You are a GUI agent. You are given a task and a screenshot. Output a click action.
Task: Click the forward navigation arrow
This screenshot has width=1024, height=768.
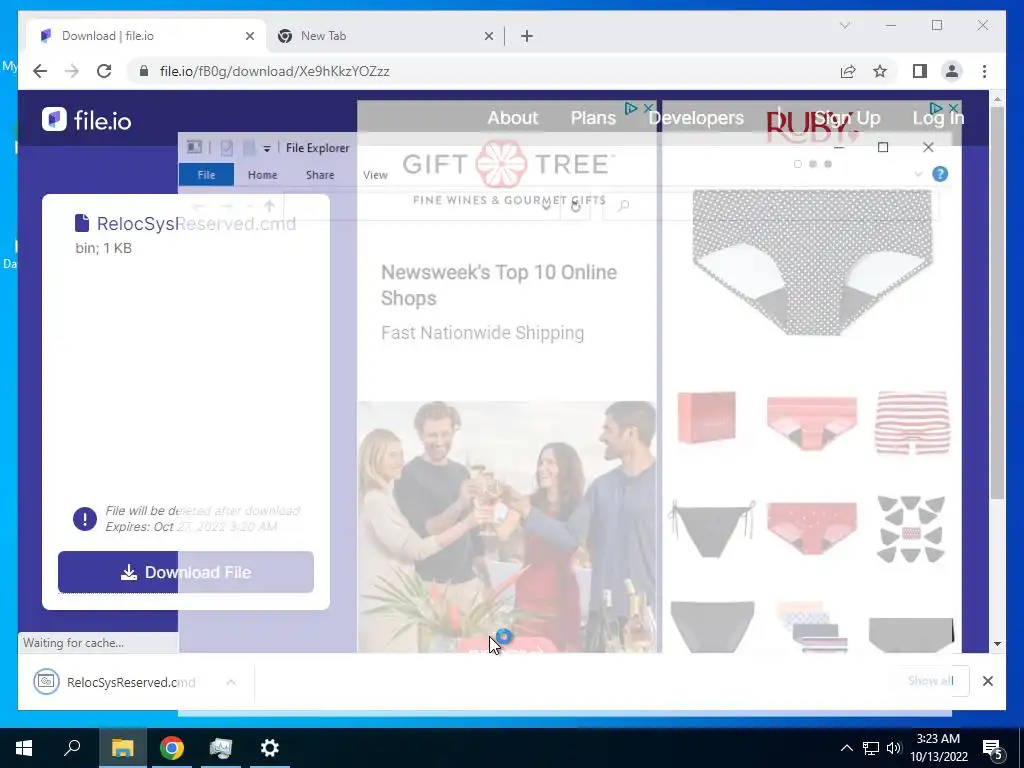[72, 71]
